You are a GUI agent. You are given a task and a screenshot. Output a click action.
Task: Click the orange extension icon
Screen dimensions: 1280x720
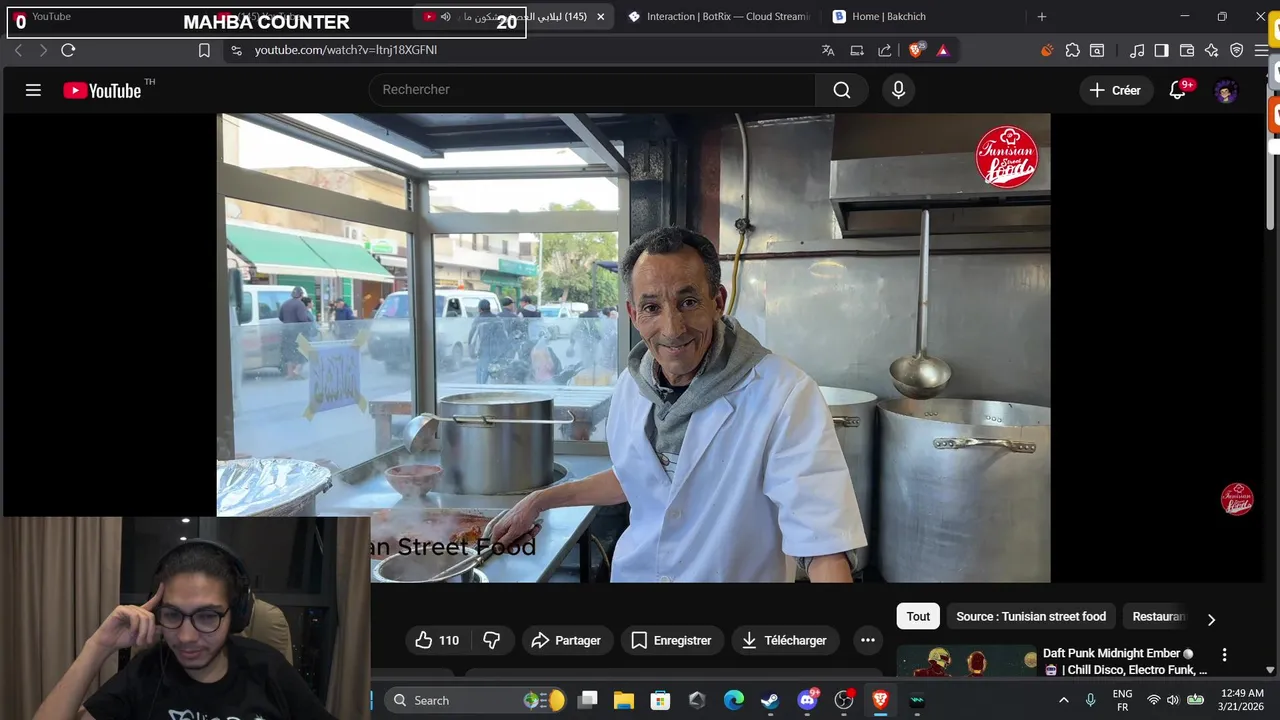coord(1047,50)
